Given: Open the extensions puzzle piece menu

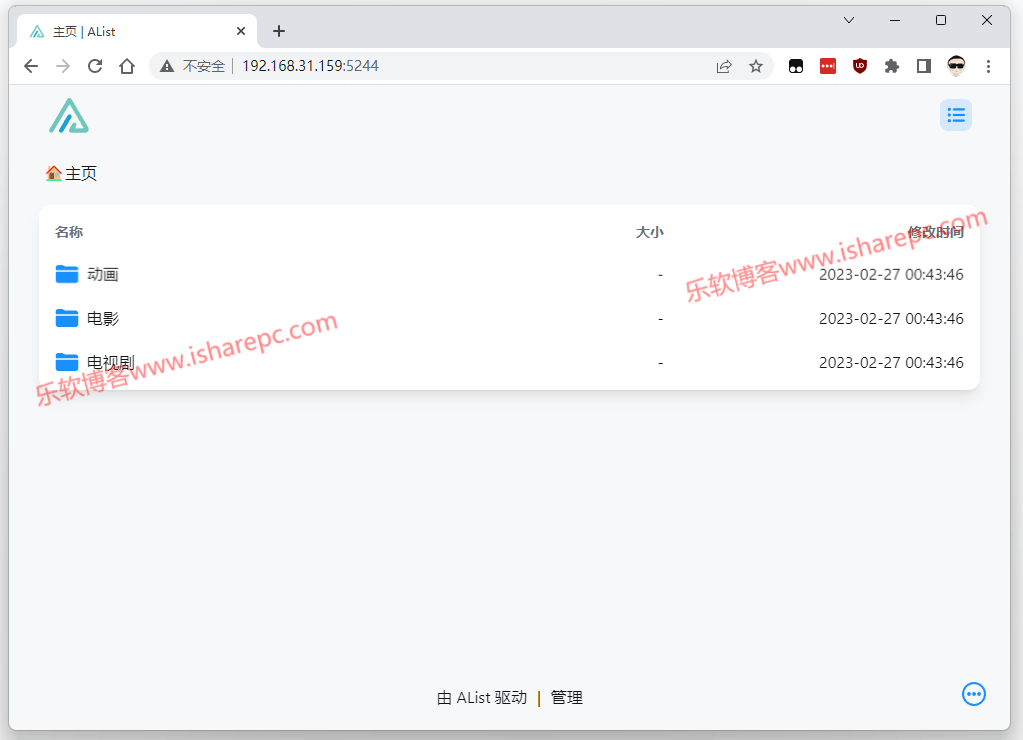Looking at the screenshot, I should click(892, 66).
